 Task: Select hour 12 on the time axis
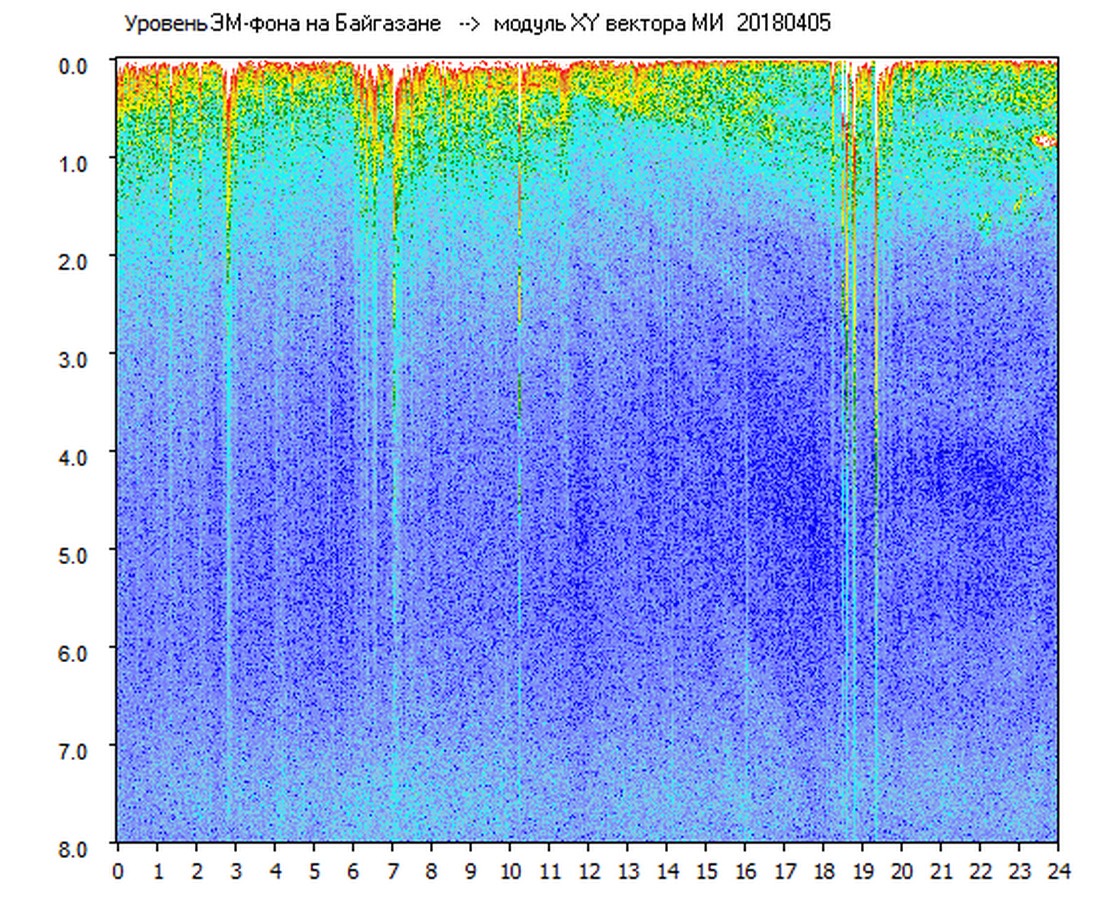(x=588, y=872)
